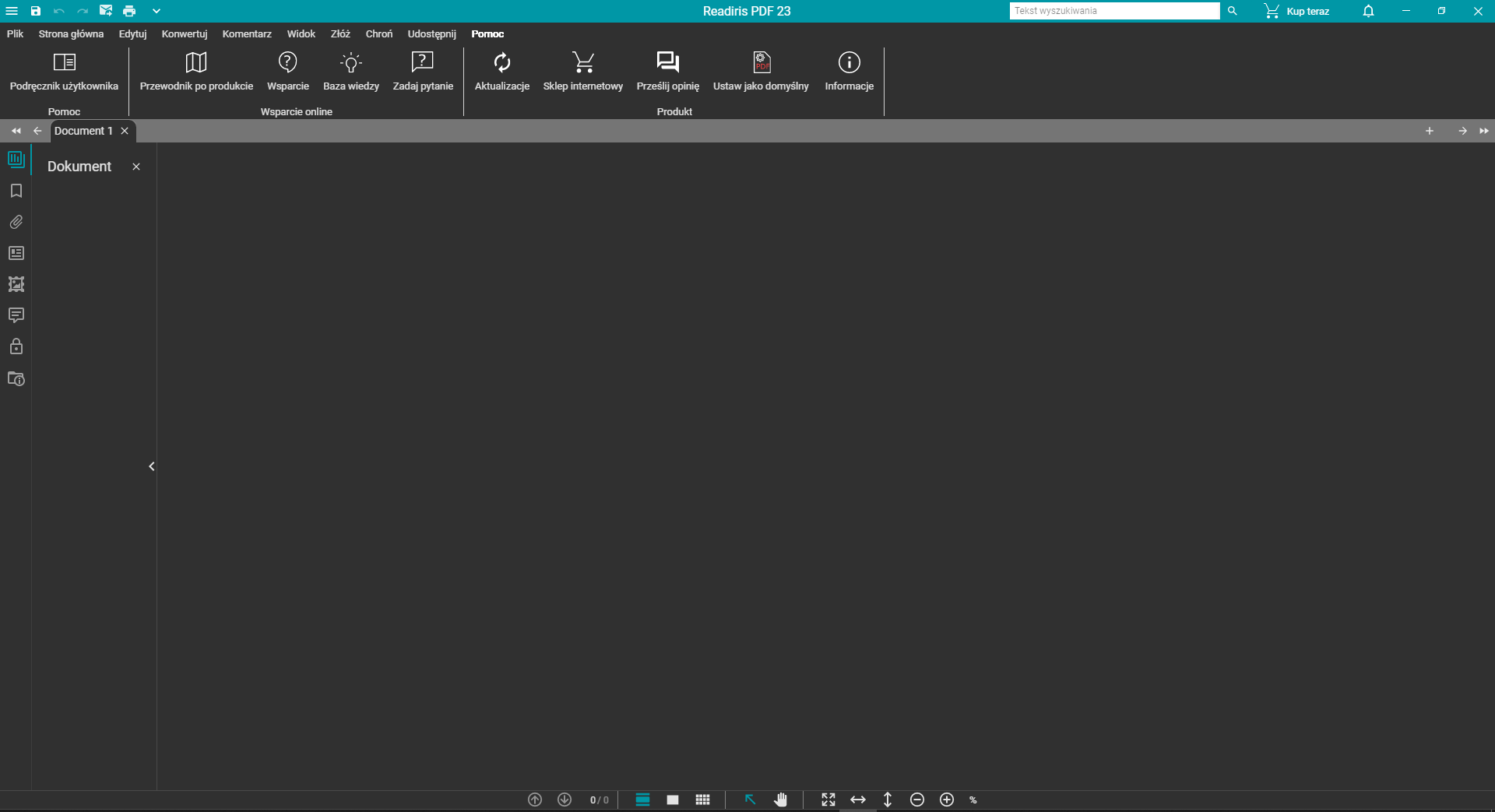
Task: Close the Document 1 tab
Action: pos(125,131)
